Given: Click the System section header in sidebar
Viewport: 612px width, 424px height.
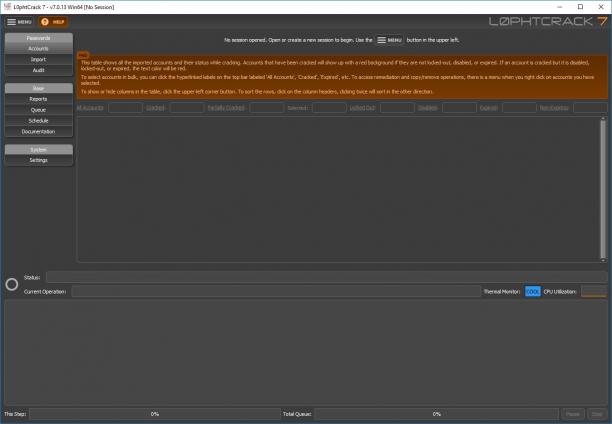Looking at the screenshot, I should (x=38, y=150).
